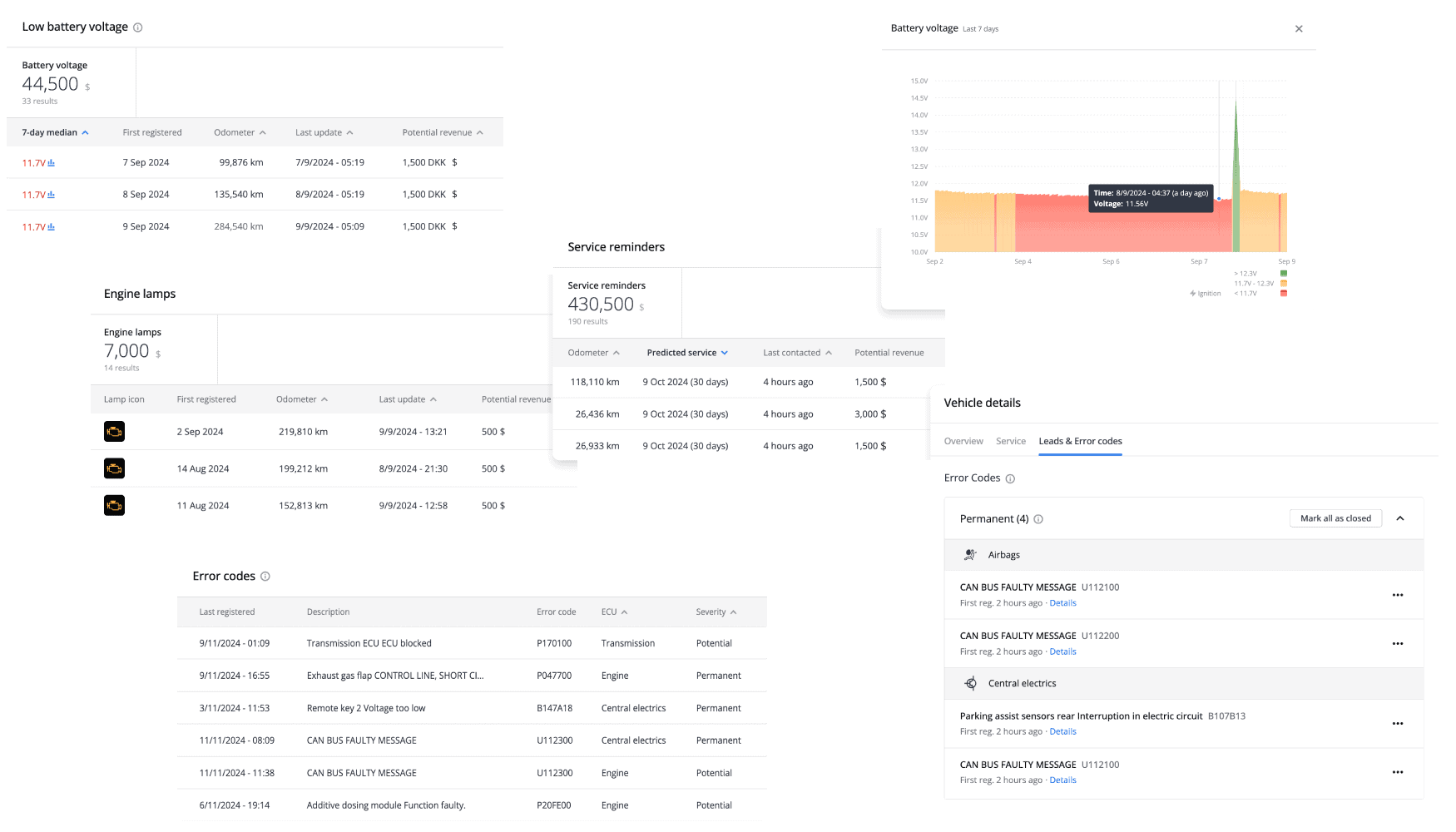Viewport: 1456px width, 832px height.
Task: Click the Low battery voltage info icon
Action: click(138, 27)
